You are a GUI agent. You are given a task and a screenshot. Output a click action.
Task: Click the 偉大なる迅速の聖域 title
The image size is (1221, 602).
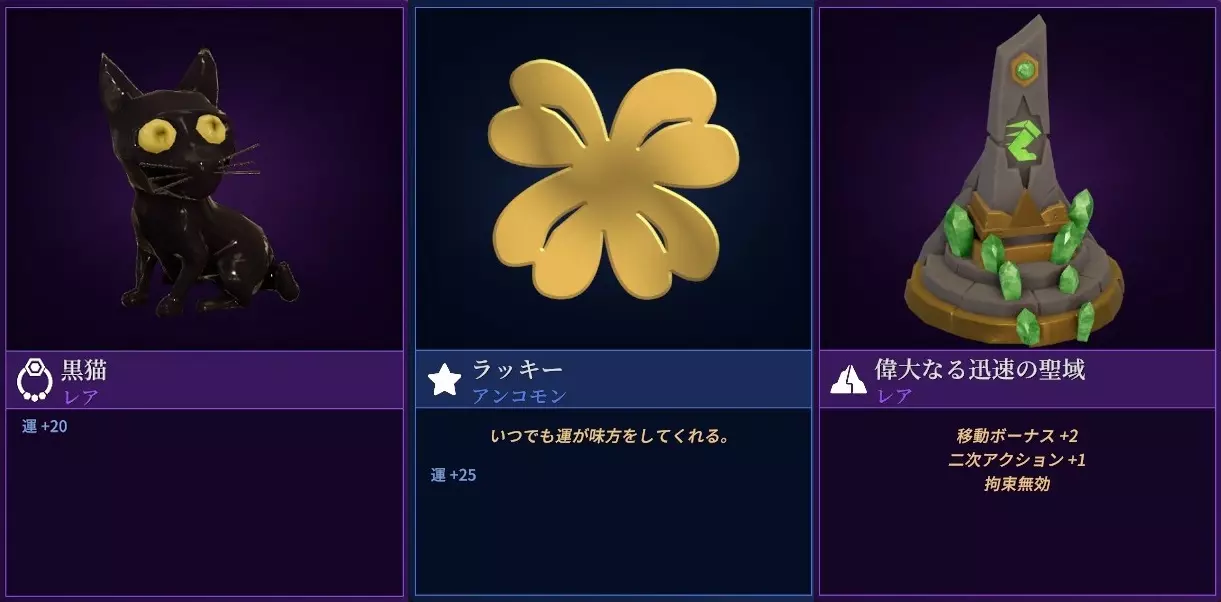(x=981, y=370)
